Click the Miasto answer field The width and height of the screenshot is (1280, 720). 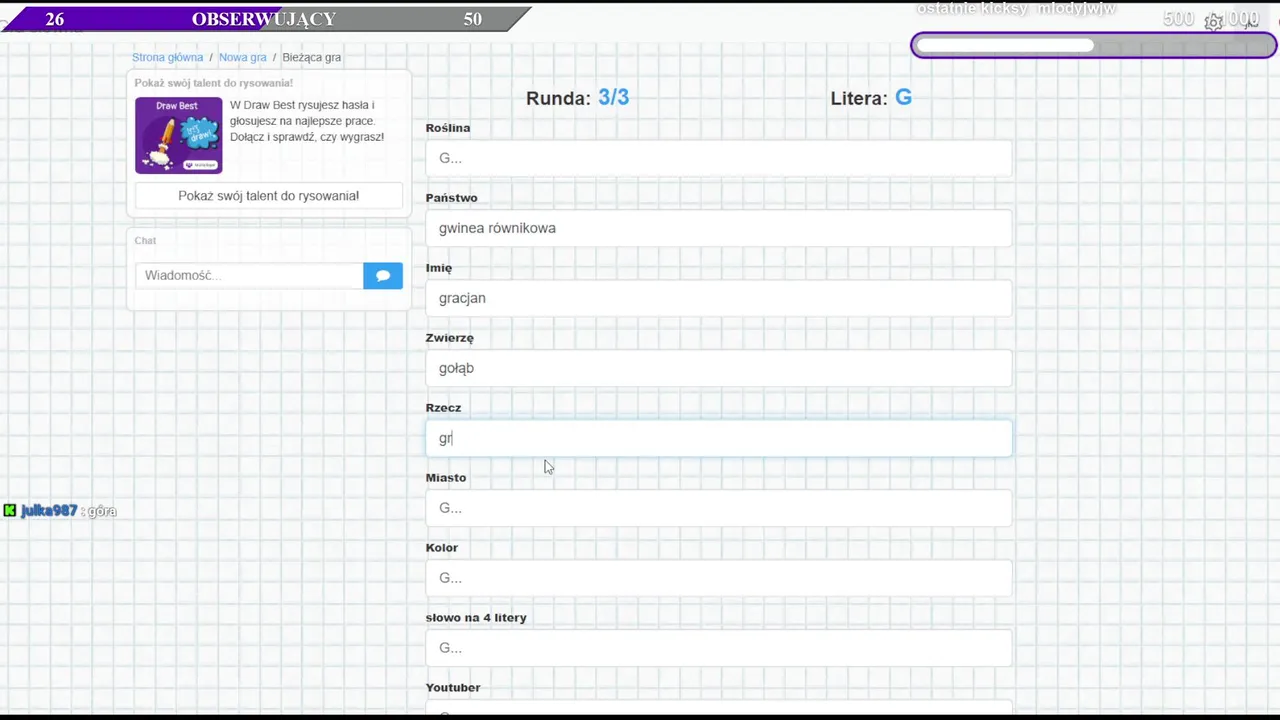pyautogui.click(x=719, y=508)
